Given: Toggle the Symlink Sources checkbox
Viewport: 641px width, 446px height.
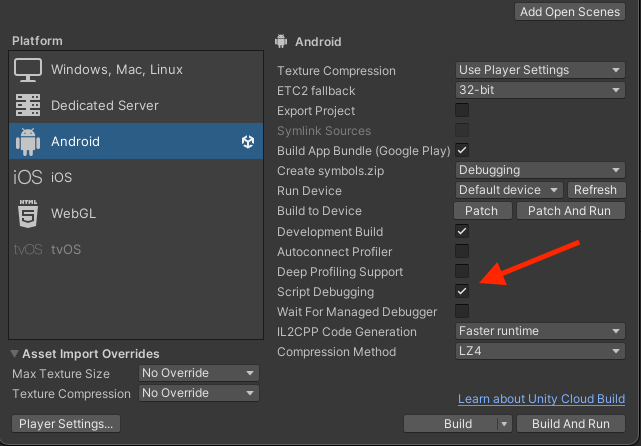Looking at the screenshot, I should click(x=462, y=130).
